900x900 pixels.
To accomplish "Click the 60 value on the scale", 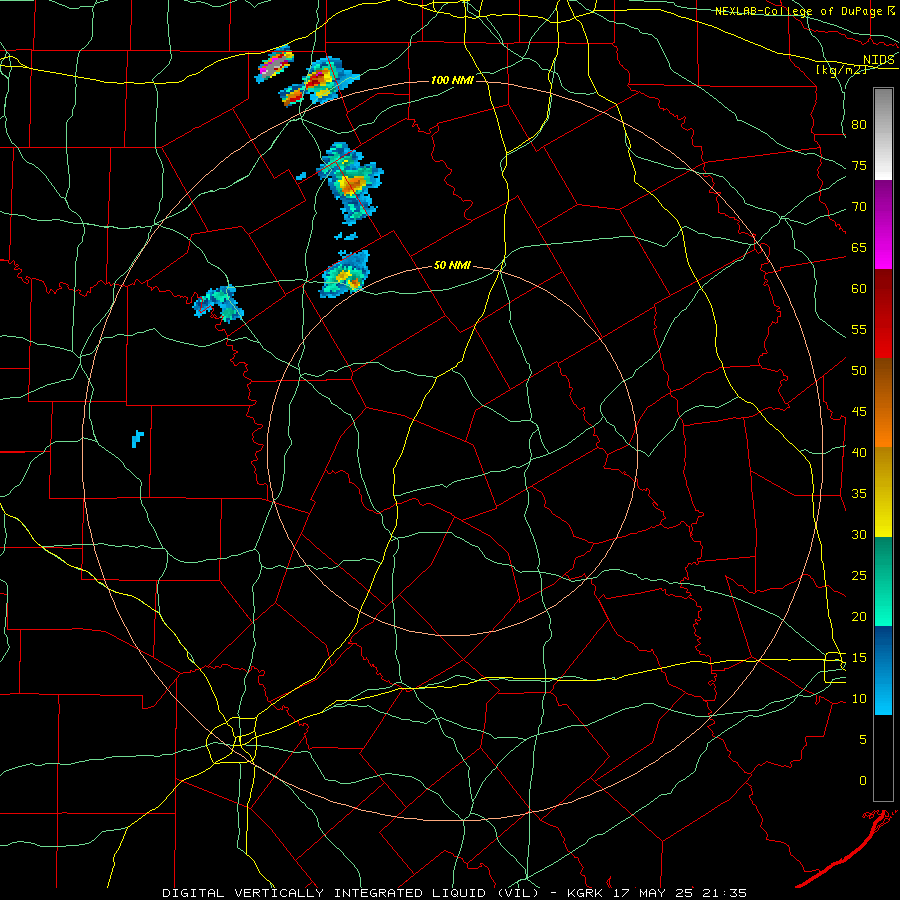I will coord(859,289).
